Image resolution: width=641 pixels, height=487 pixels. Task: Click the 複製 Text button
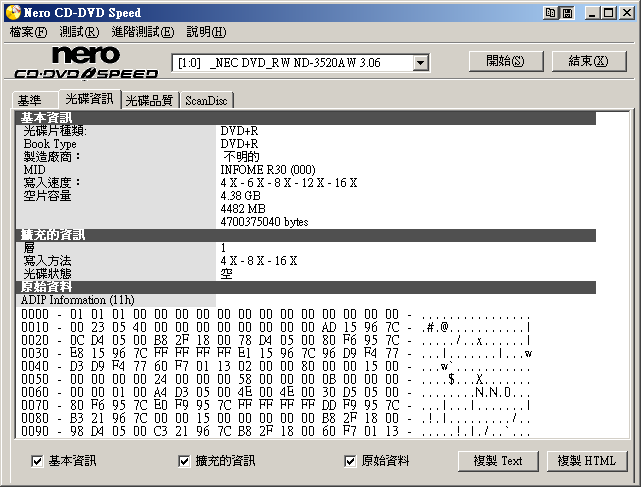pos(498,461)
